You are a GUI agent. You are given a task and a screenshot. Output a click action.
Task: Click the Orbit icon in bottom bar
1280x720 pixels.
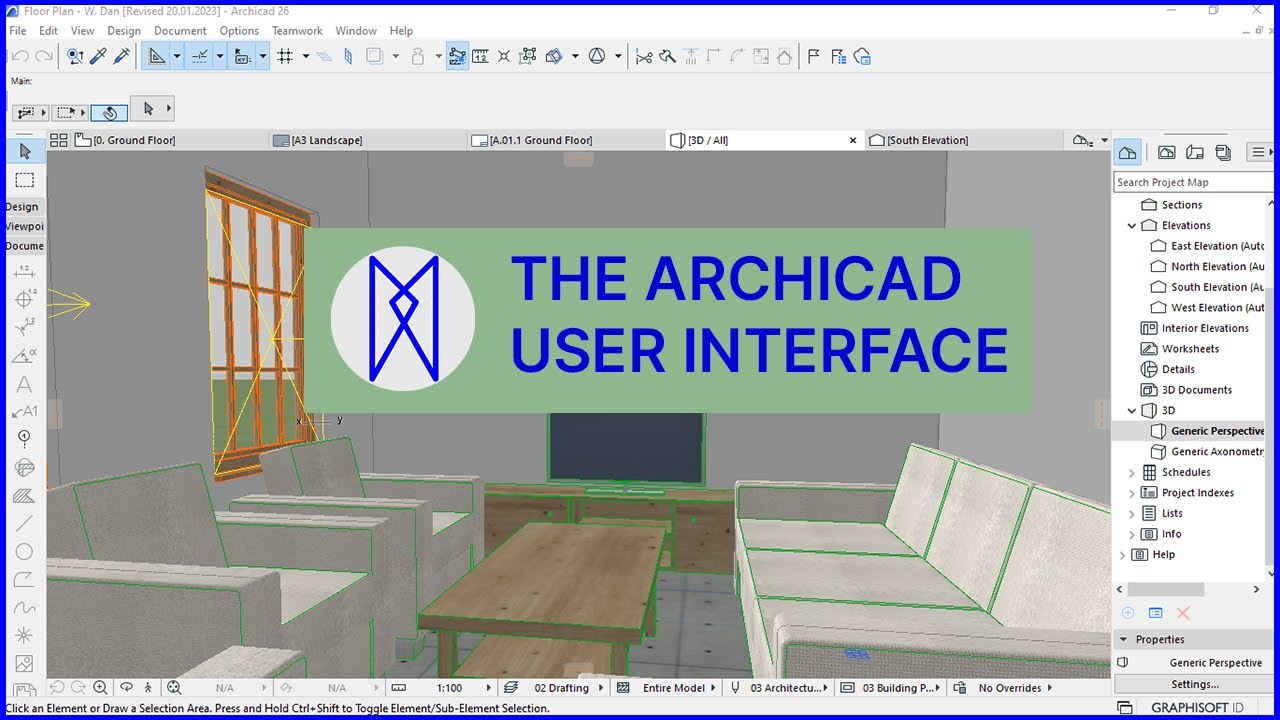tap(126, 688)
